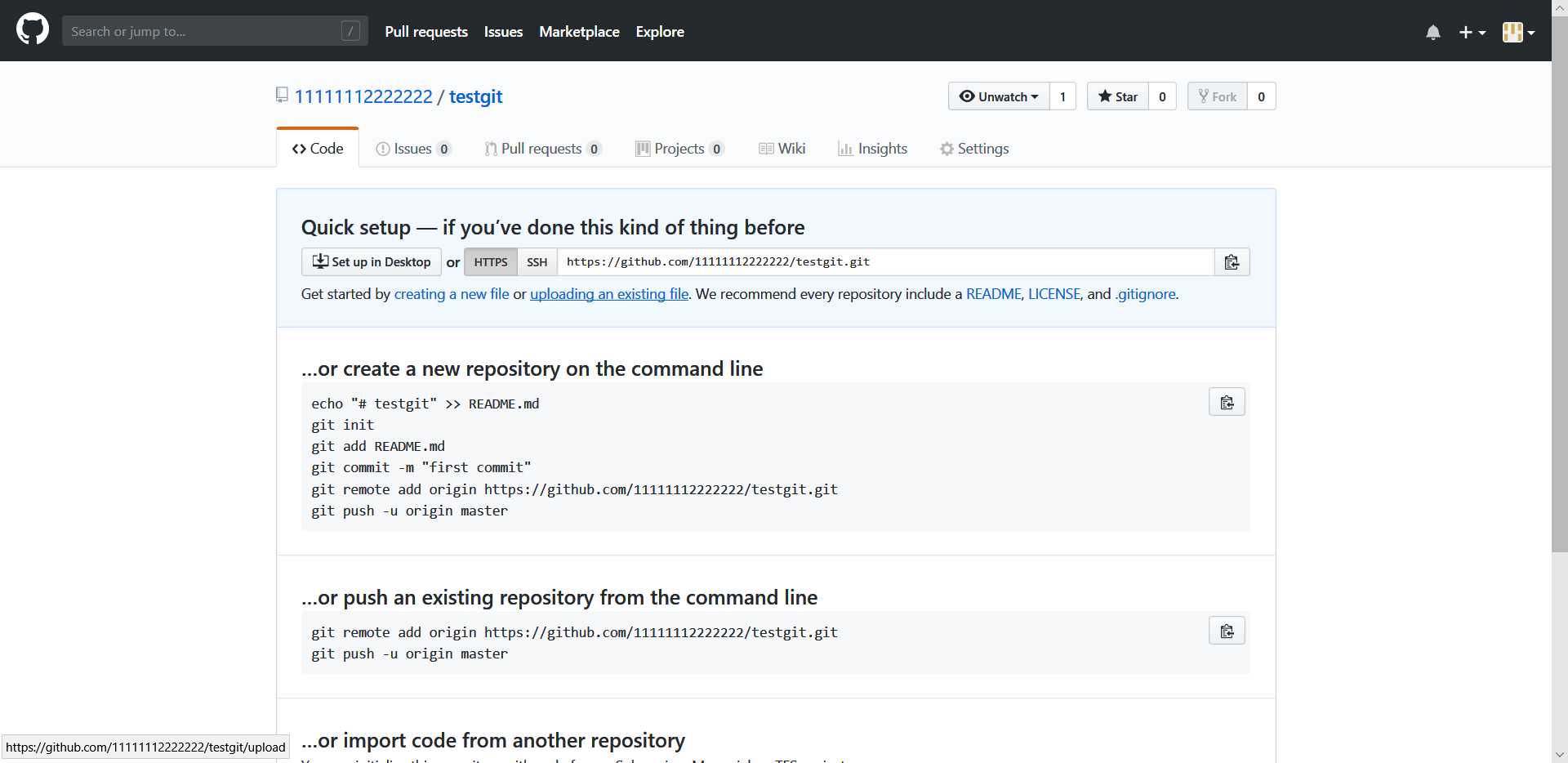1568x763 pixels.
Task: Focus the Search or jump to field
Action: click(x=215, y=31)
